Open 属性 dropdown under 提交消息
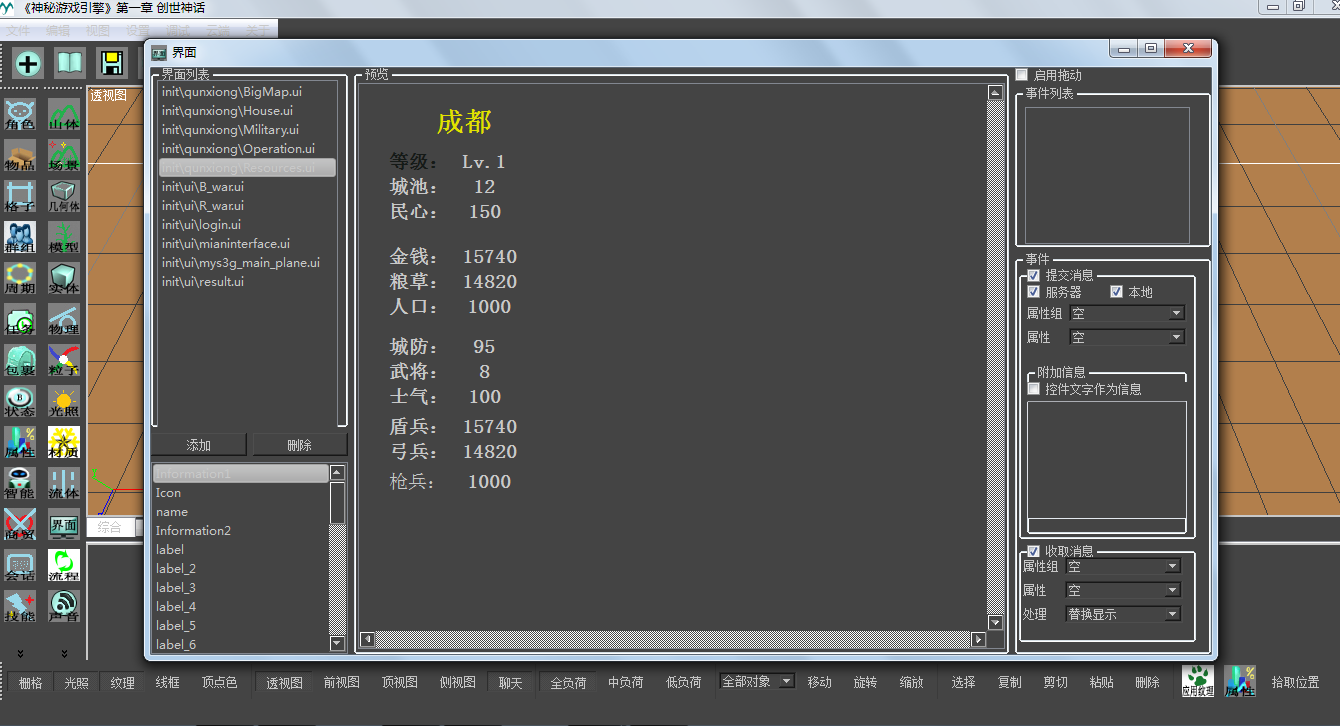 (x=1127, y=338)
